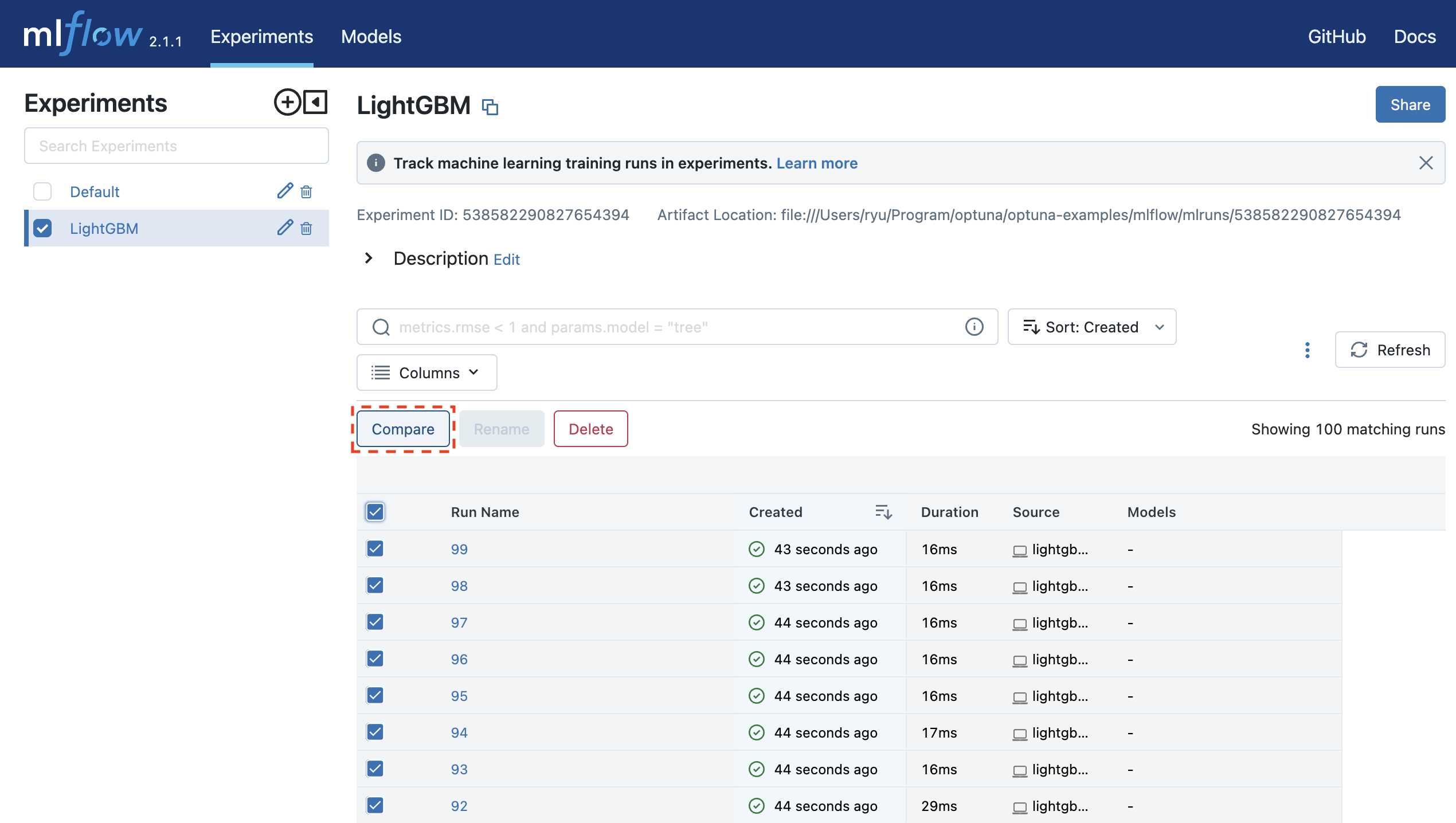Collapse the experiments sidebar icon
This screenshot has width=1456, height=823.
(x=315, y=102)
